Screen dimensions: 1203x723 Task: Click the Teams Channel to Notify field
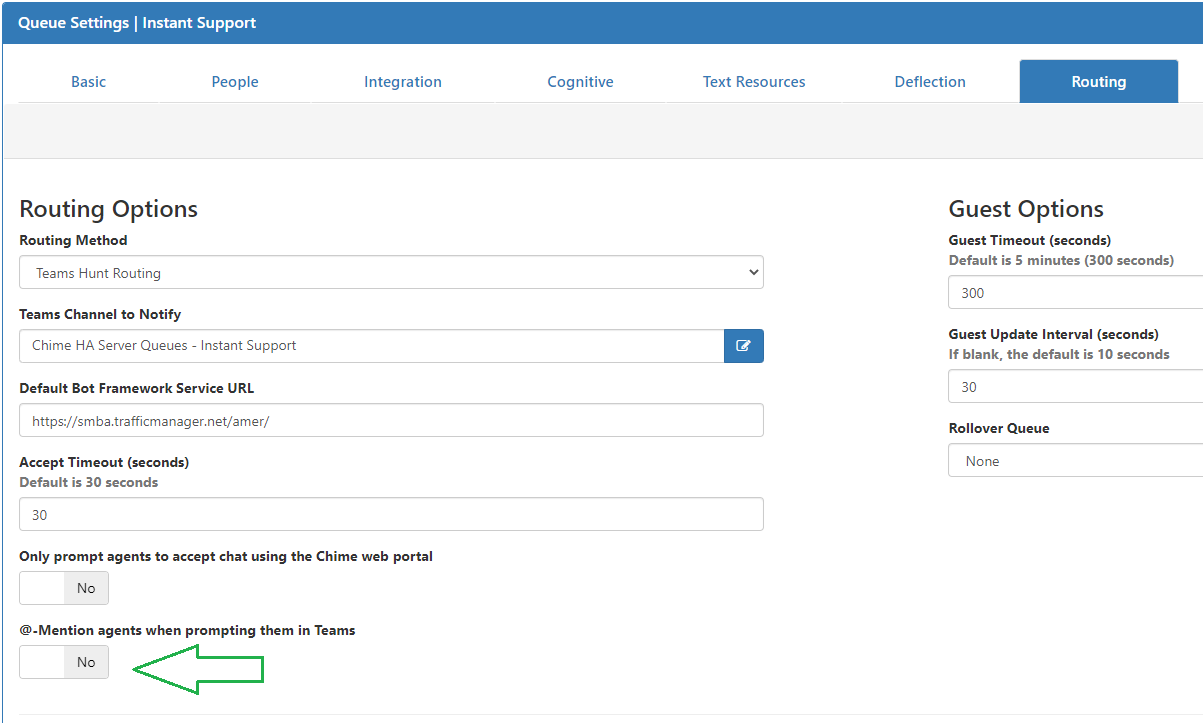pos(371,346)
